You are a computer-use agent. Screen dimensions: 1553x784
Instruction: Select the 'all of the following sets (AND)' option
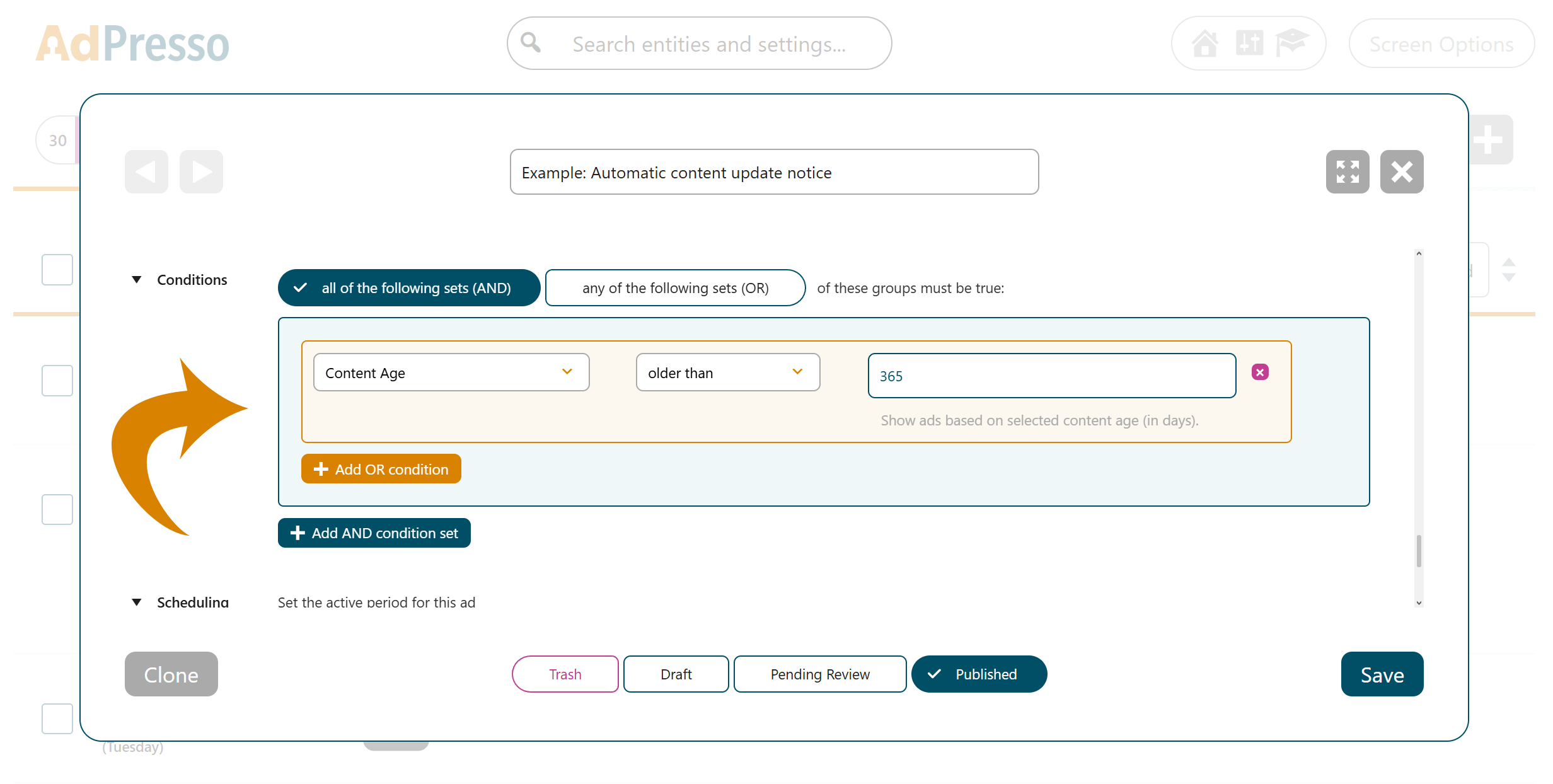[x=408, y=288]
